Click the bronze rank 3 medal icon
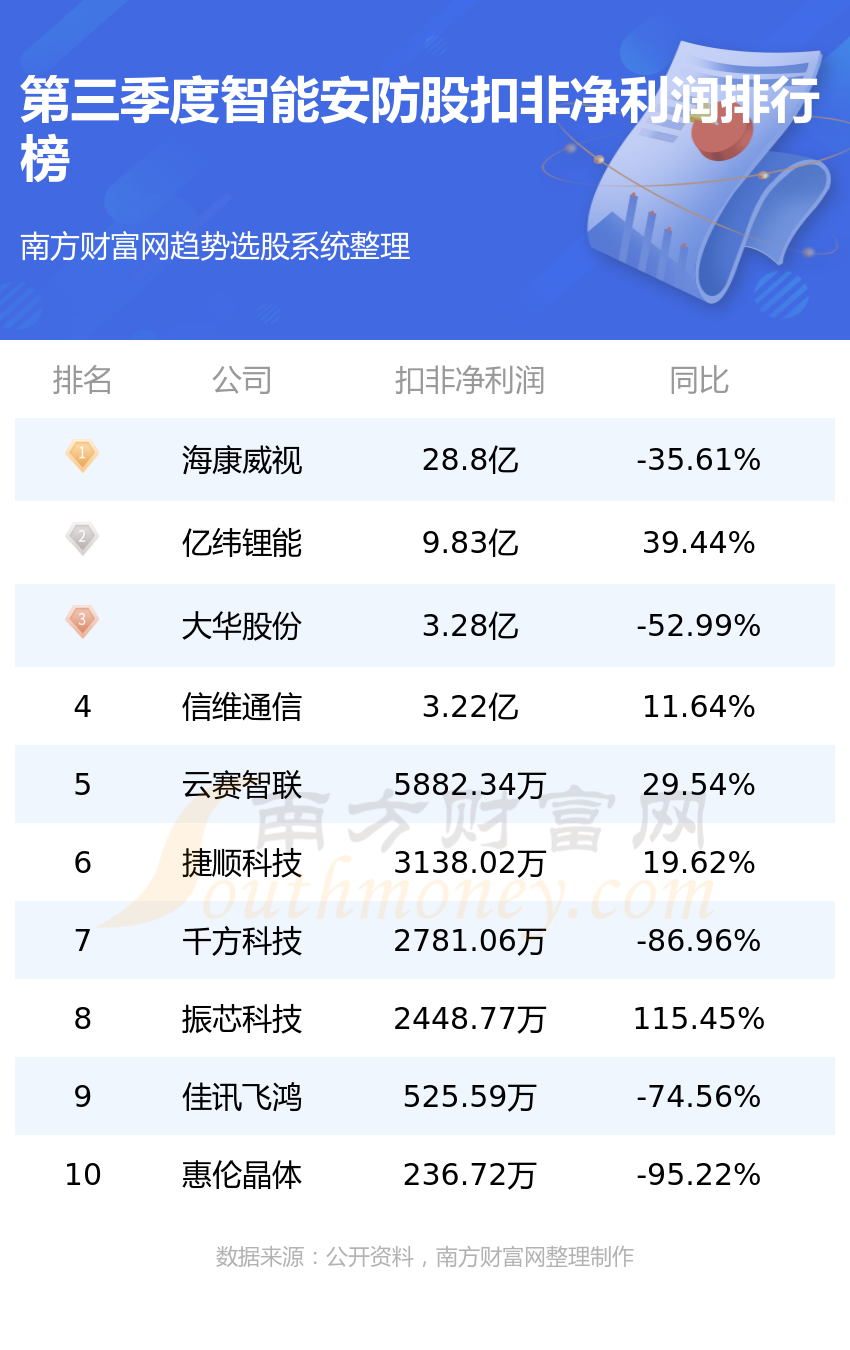The image size is (850, 1350). pos(82,622)
